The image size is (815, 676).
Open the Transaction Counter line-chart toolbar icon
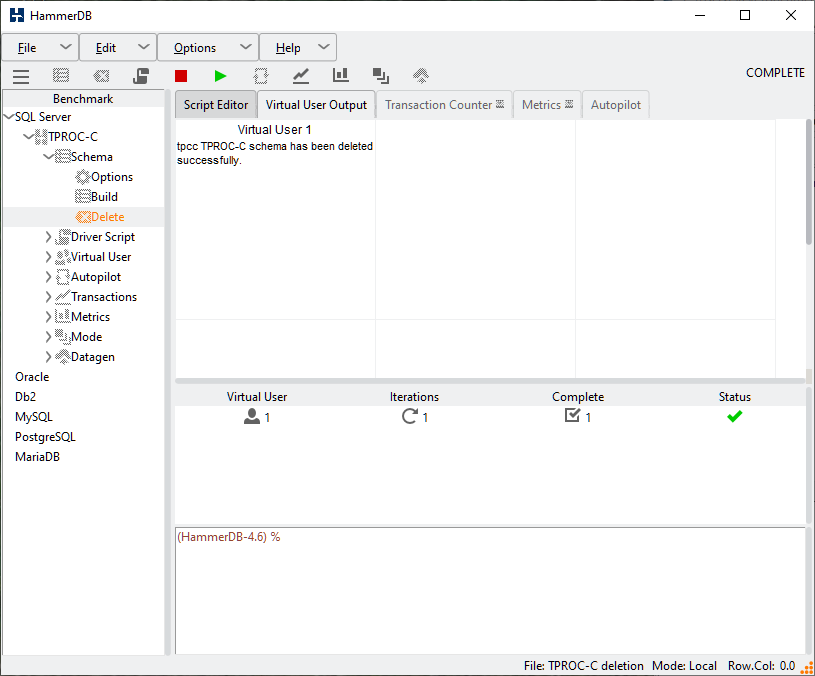coord(301,76)
